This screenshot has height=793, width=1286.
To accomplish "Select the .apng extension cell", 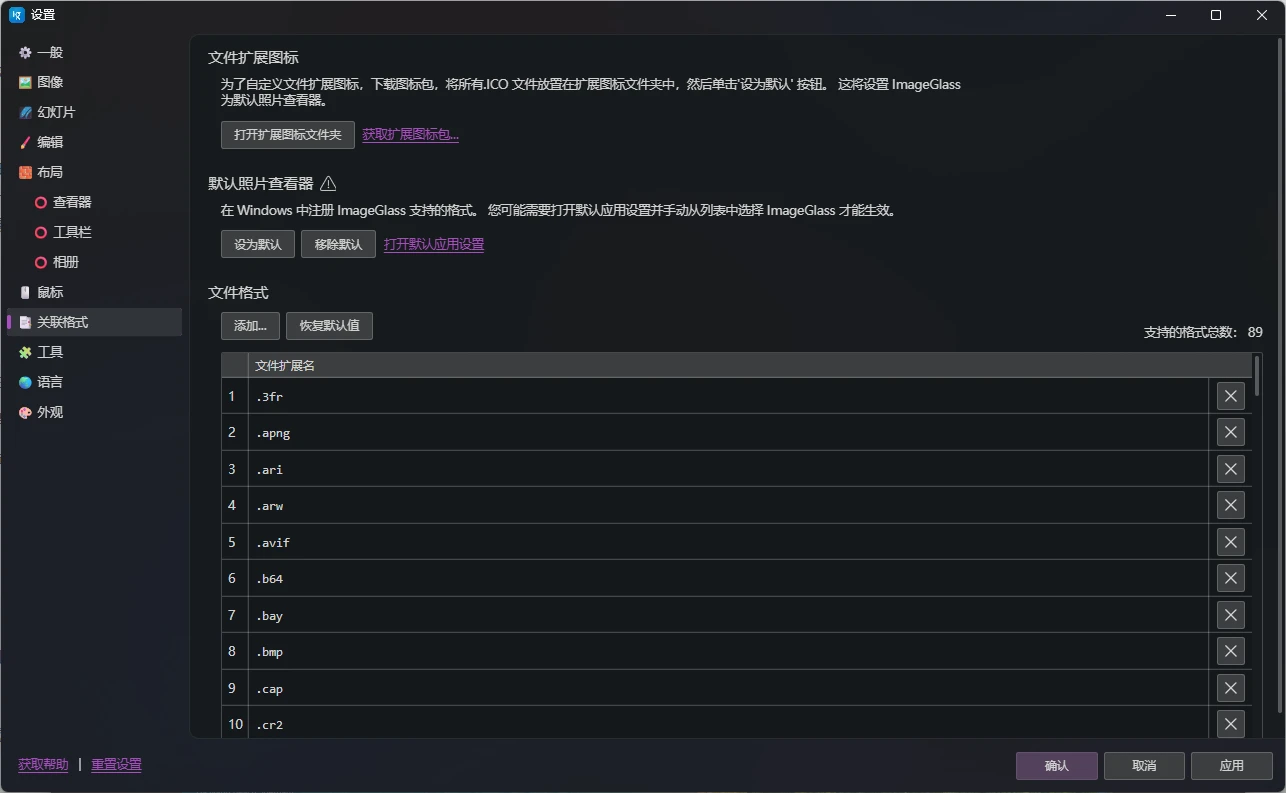I will (x=728, y=432).
